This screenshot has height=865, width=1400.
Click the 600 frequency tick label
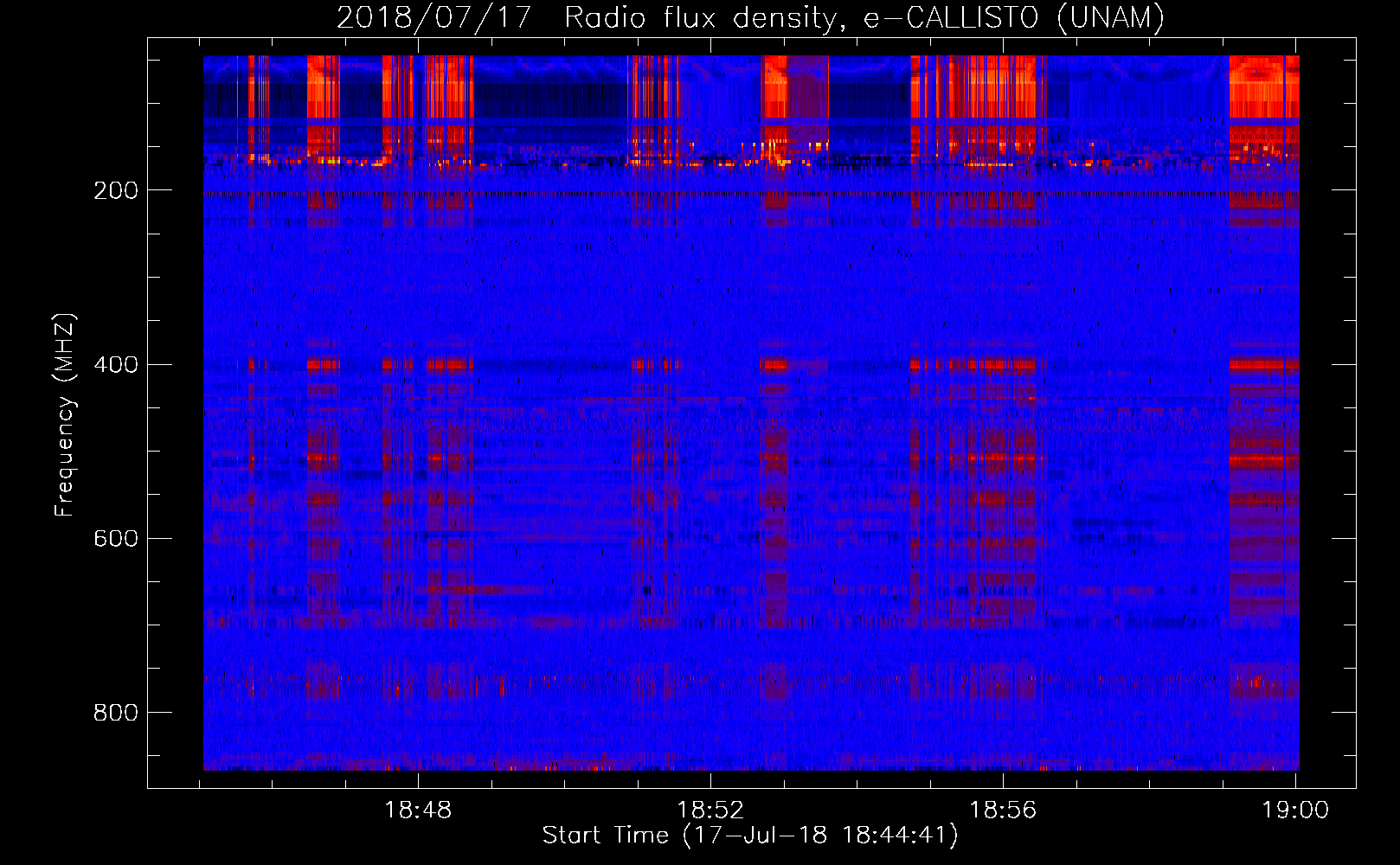(116, 538)
